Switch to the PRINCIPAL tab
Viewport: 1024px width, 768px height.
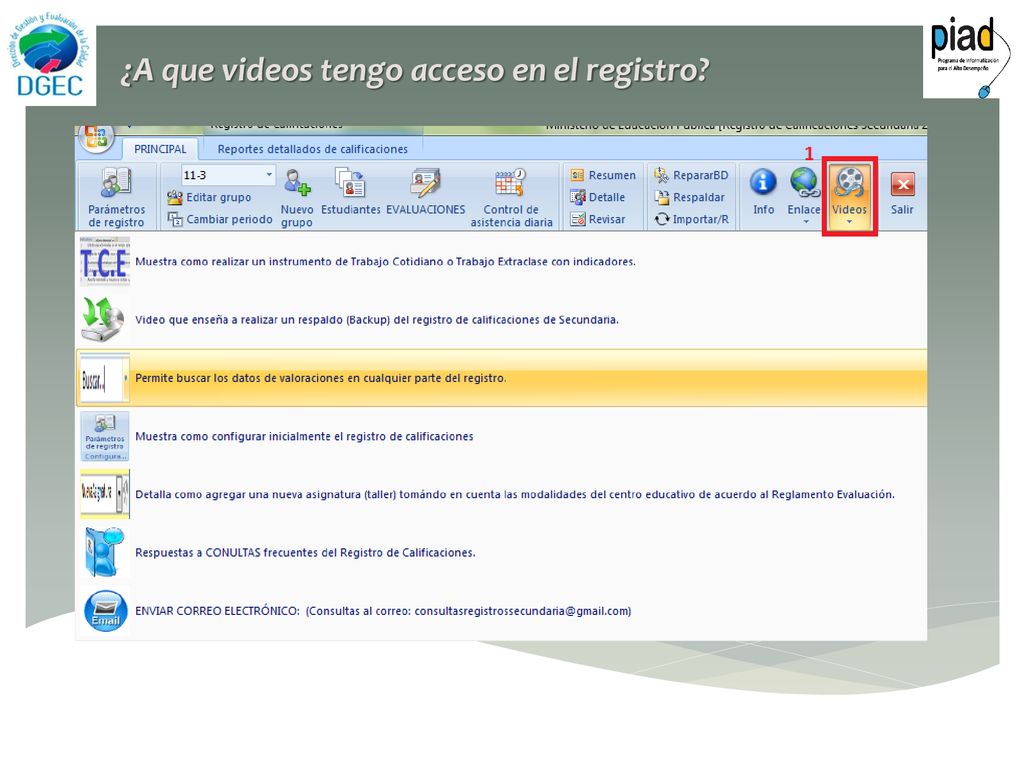(160, 149)
